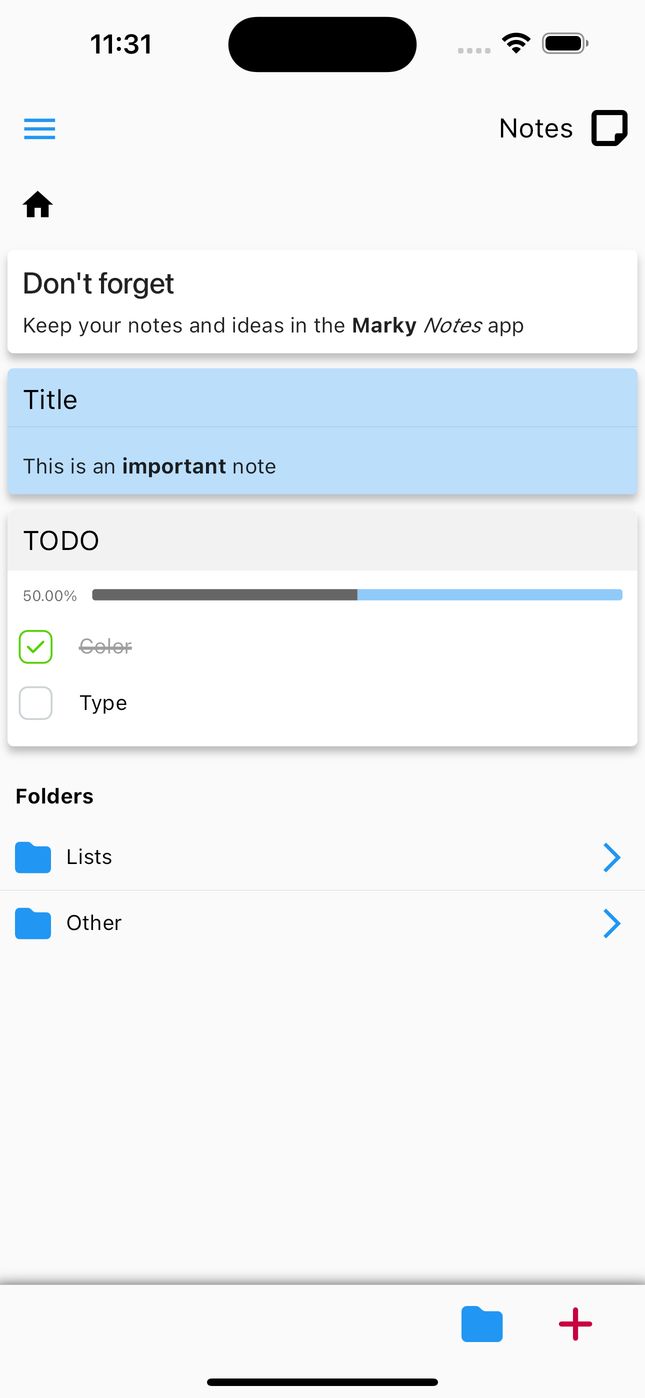645x1398 pixels.
Task: Uncheck the Color todo item
Action: 36,647
